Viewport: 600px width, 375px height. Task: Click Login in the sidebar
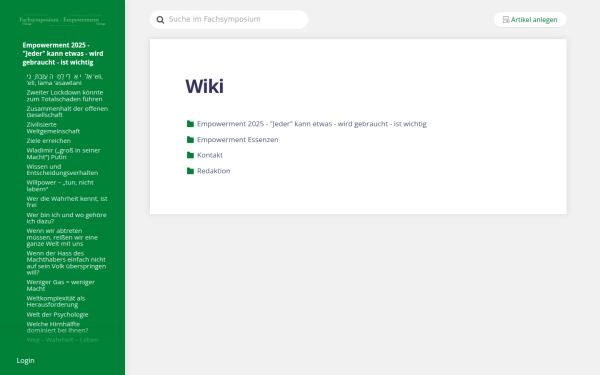point(25,360)
